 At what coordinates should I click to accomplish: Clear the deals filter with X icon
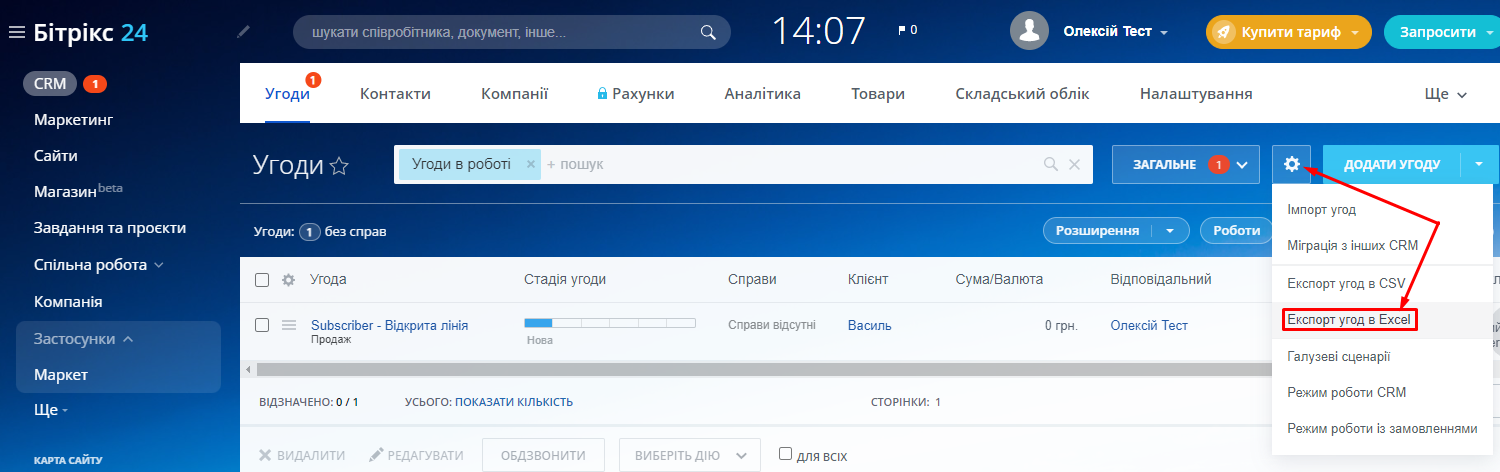1074,164
